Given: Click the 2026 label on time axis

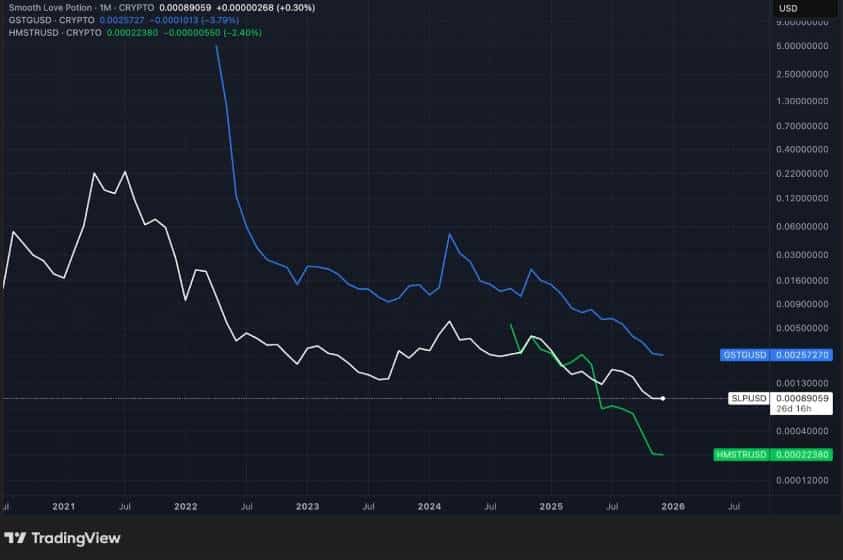Looking at the screenshot, I should click(672, 507).
